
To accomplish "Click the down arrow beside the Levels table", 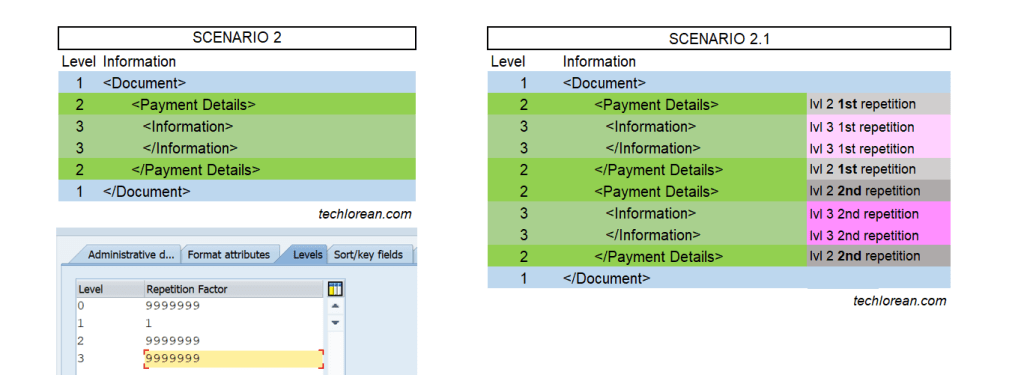I will [335, 323].
